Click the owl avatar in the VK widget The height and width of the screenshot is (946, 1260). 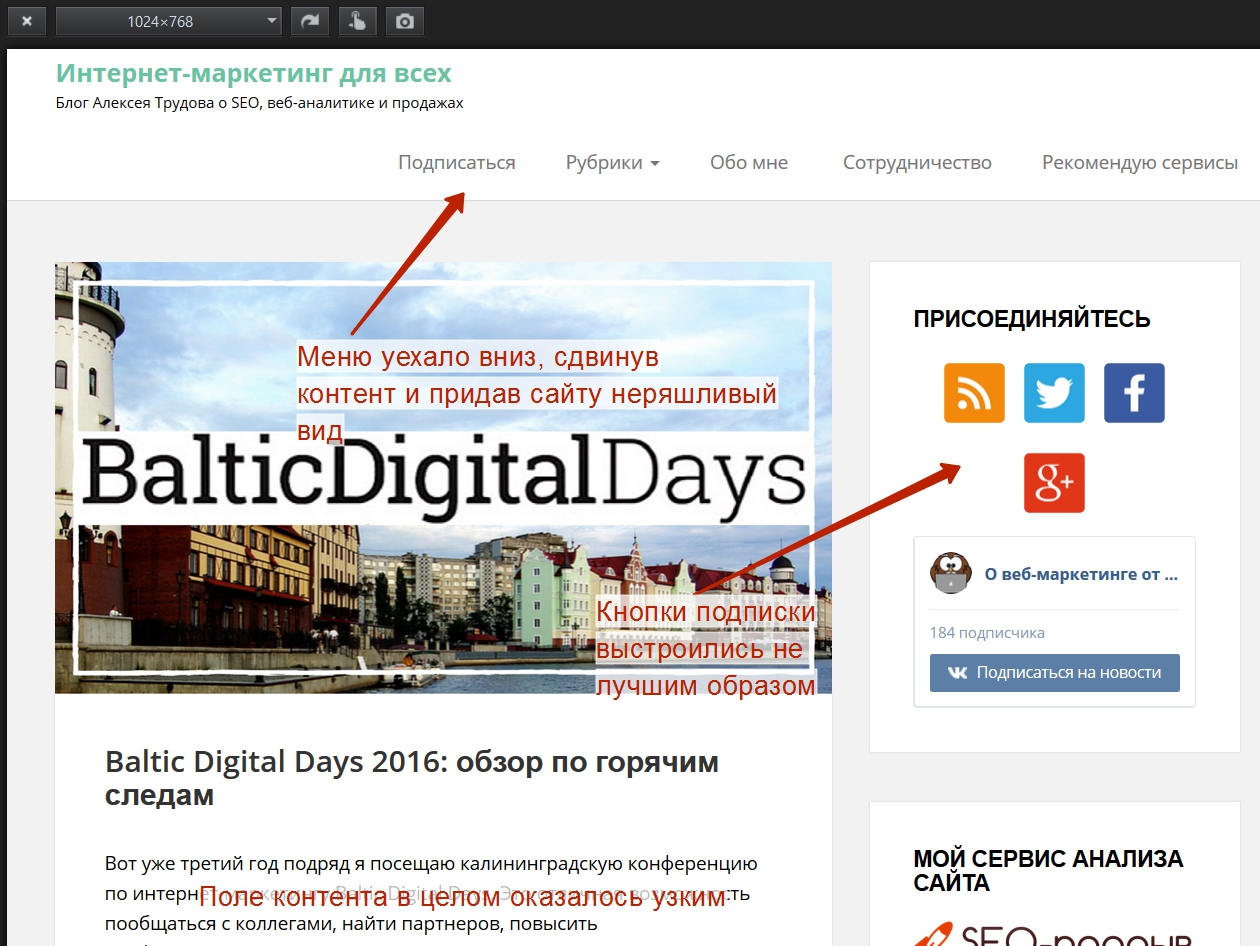950,573
